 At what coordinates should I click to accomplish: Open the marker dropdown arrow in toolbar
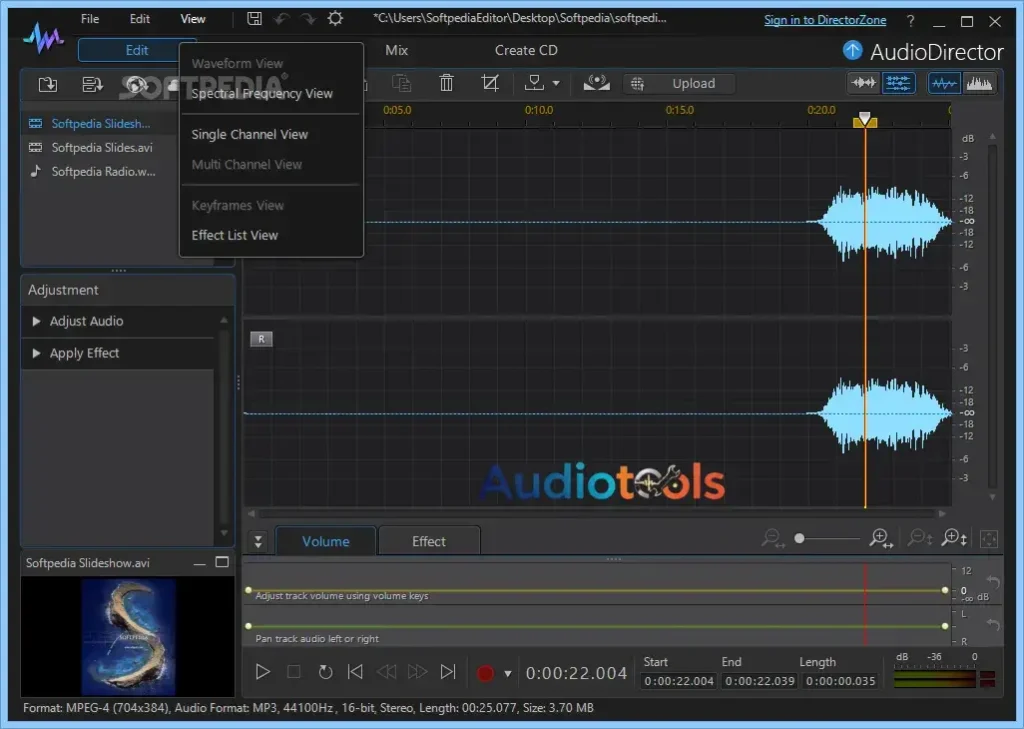pos(557,83)
